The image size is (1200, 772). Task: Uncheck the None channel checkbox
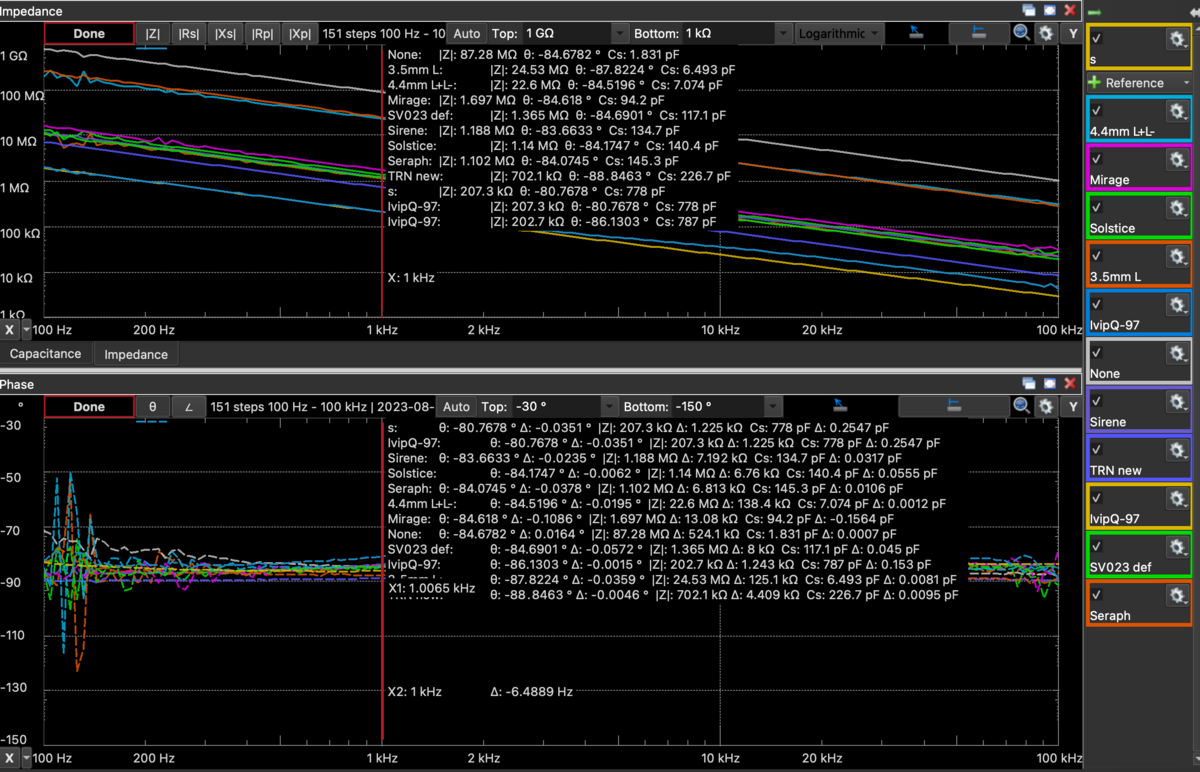tap(1097, 352)
